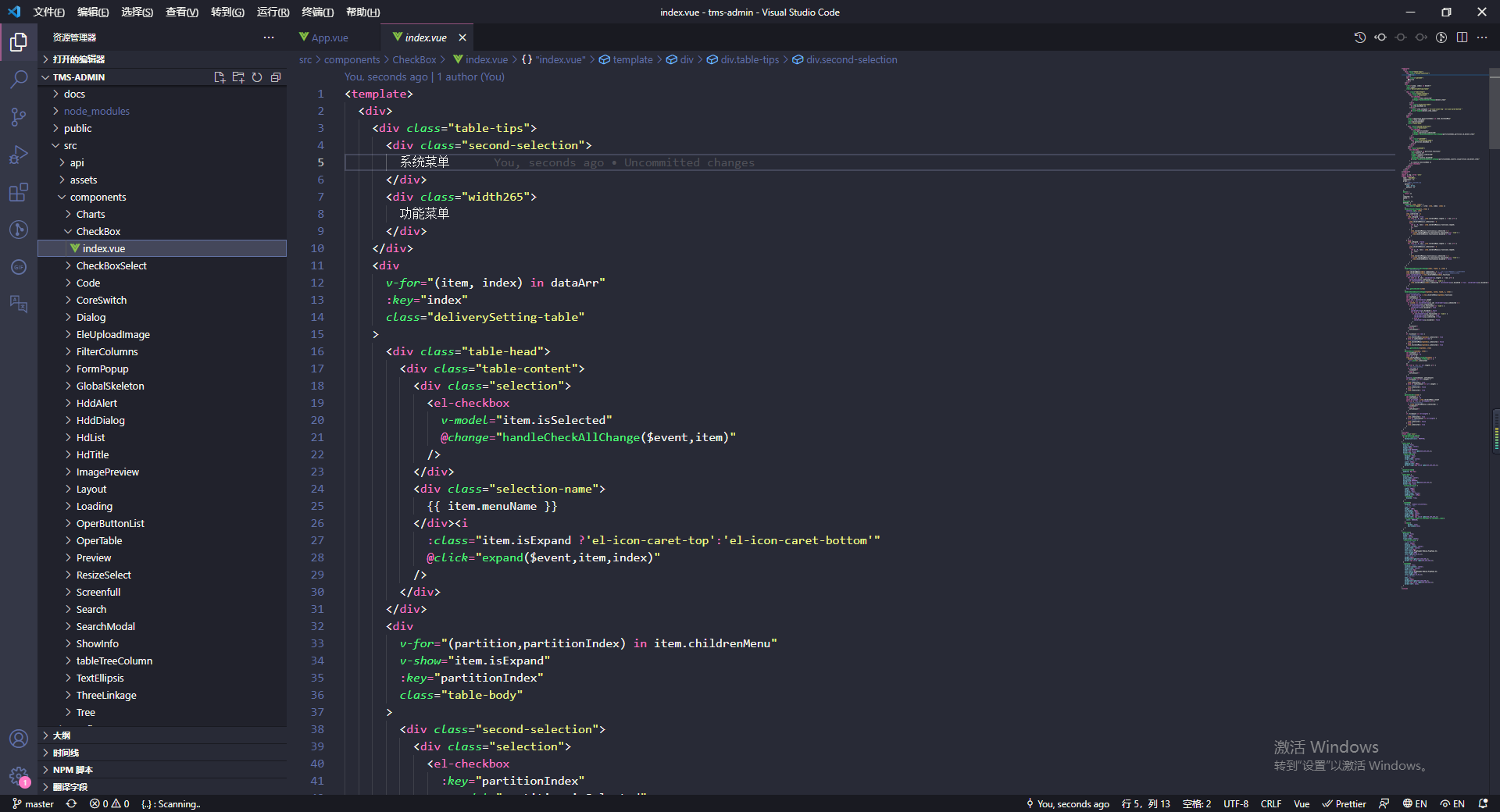
Task: Expand the Dialog folder
Action: pyautogui.click(x=162, y=317)
